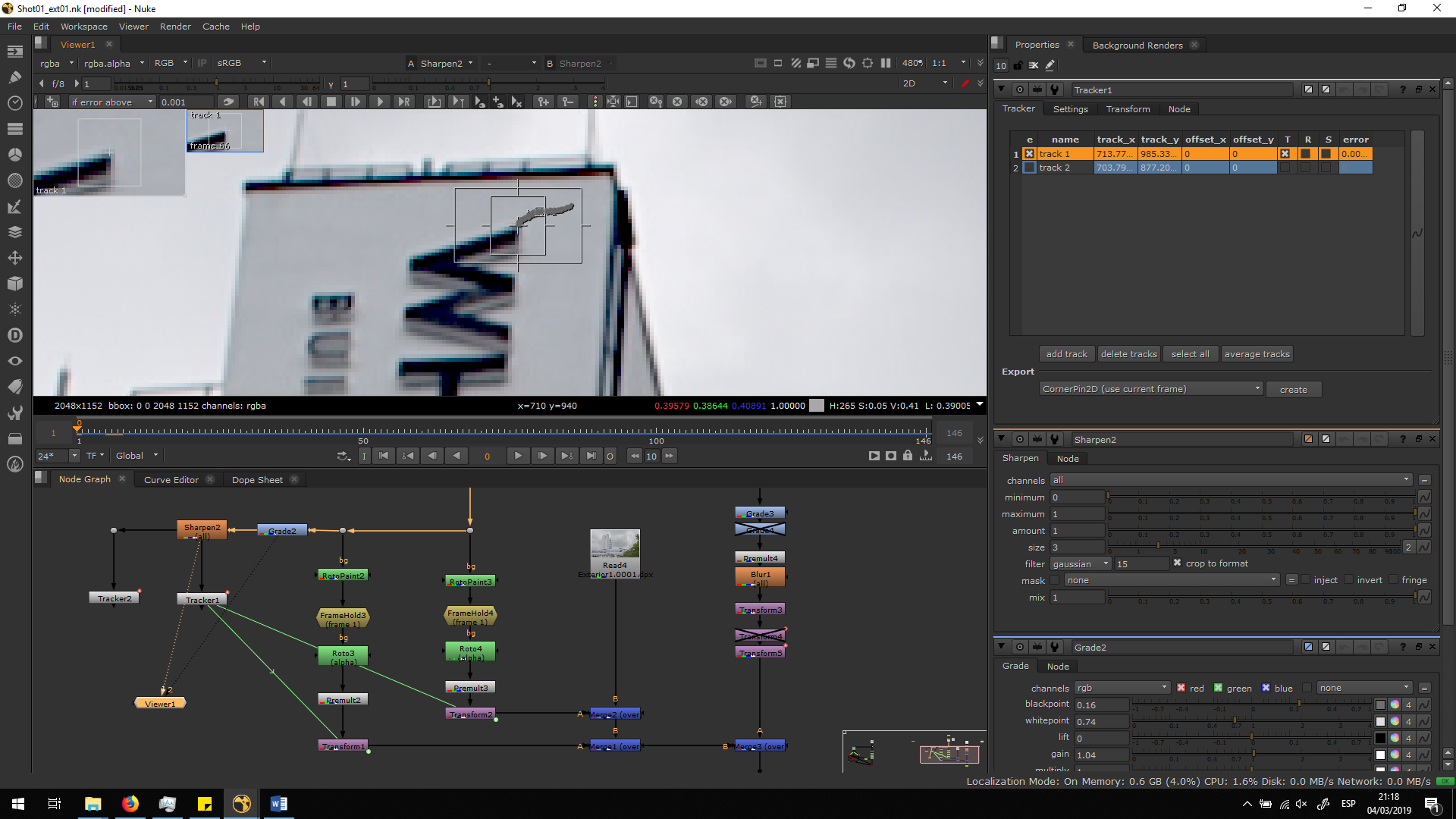Open CornerPin2D export dropdown
The height and width of the screenshot is (819, 1456).
(x=1150, y=389)
